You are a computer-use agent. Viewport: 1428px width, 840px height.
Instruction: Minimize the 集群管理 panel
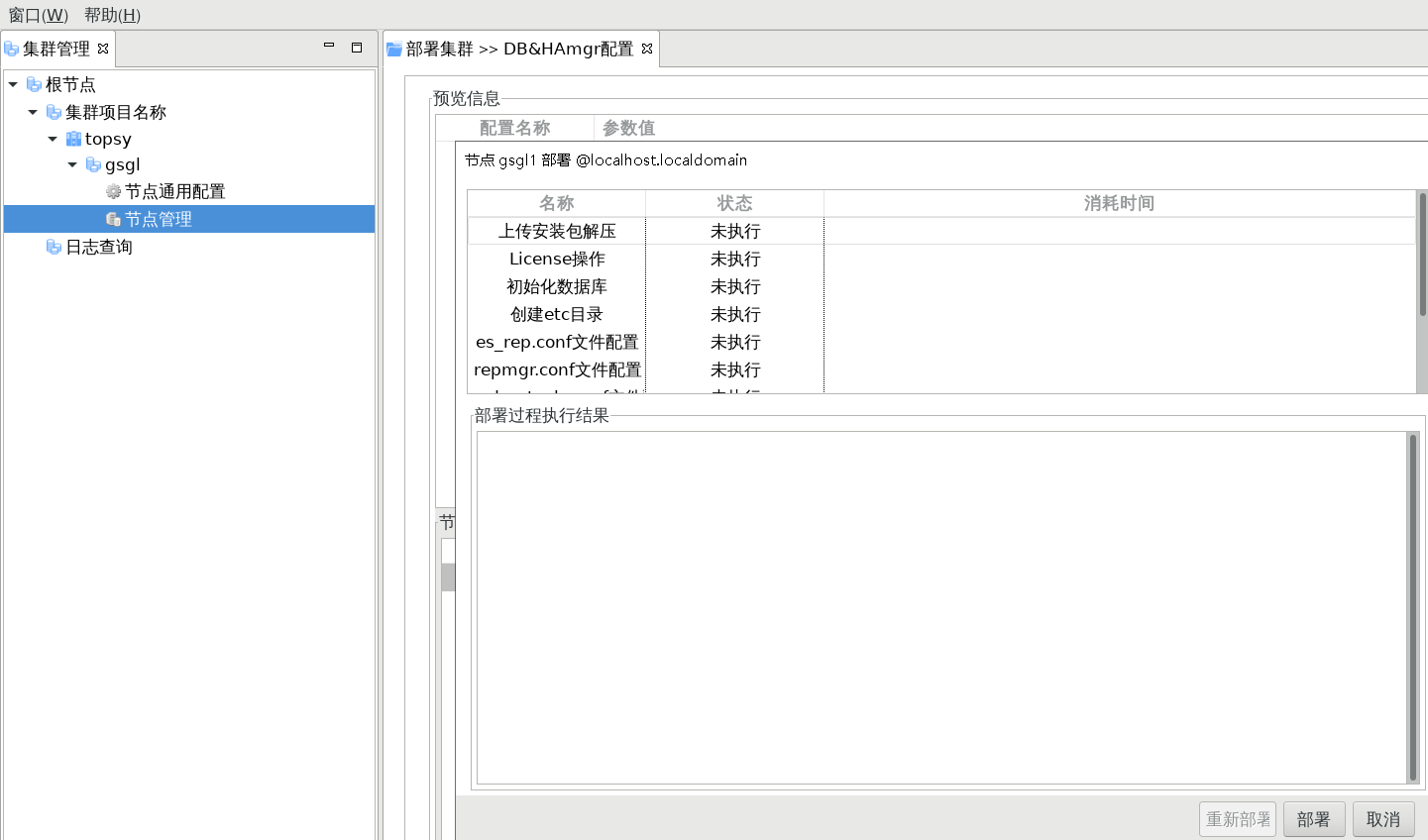tap(329, 47)
